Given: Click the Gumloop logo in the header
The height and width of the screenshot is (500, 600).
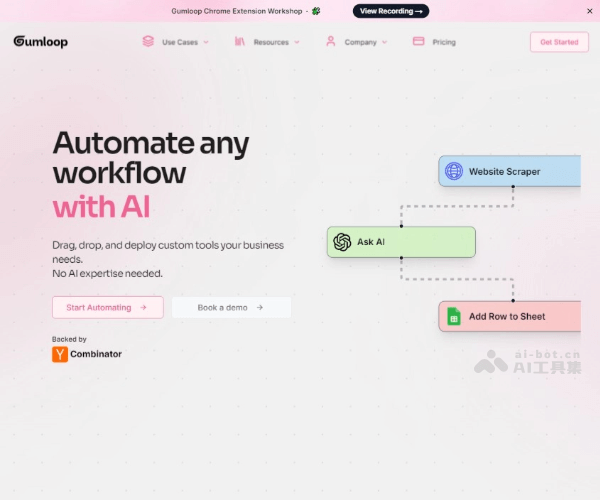Looking at the screenshot, I should pos(41,42).
